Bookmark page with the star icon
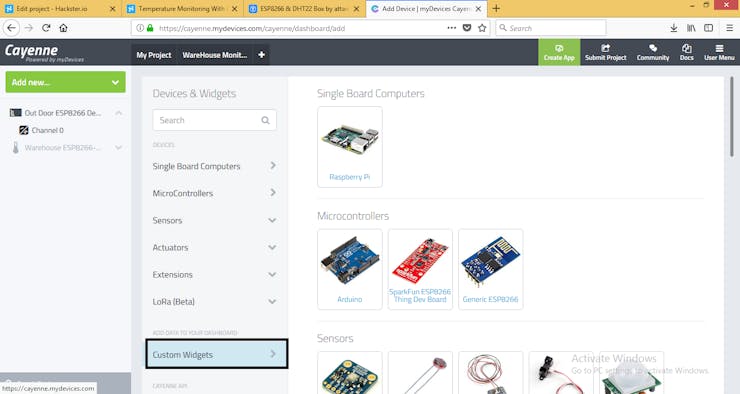 pos(482,28)
